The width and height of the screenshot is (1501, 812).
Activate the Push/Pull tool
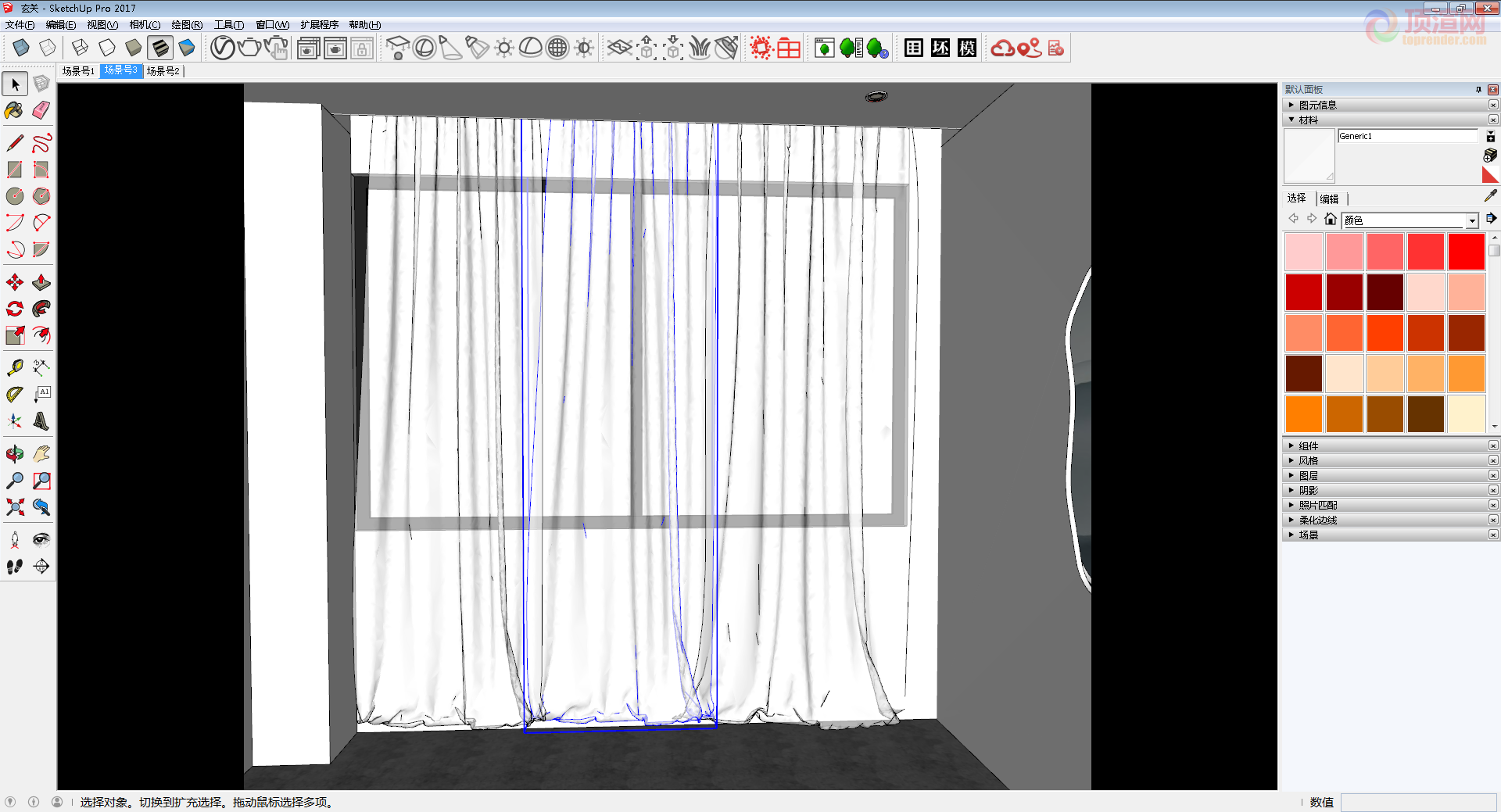(x=41, y=282)
